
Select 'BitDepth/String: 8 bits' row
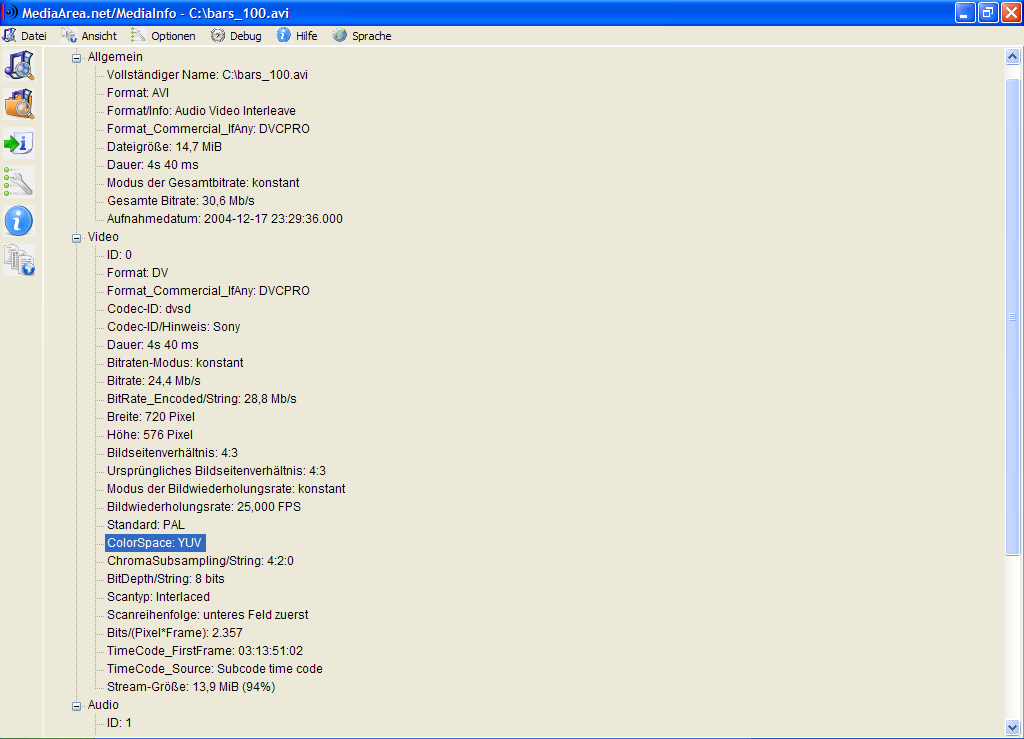(165, 579)
